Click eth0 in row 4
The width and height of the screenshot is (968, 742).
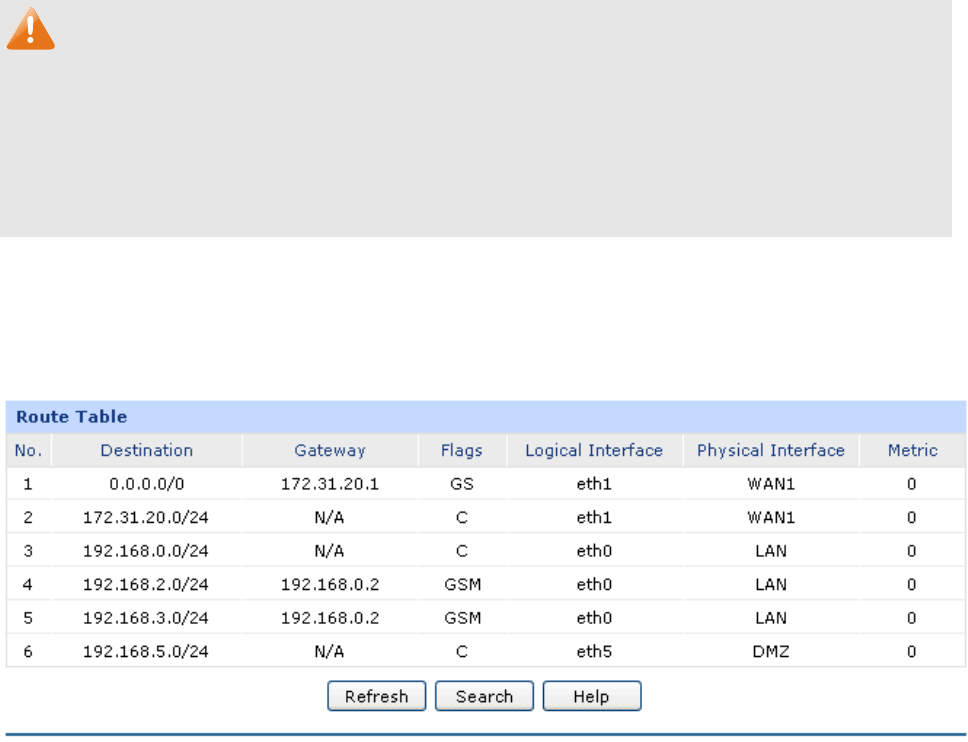click(594, 585)
